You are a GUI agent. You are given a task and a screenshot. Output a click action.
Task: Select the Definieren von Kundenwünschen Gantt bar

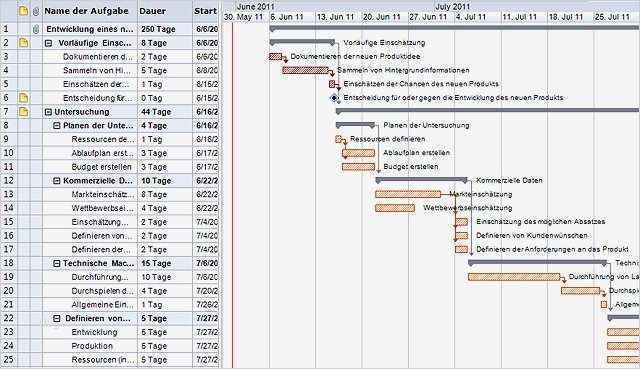461,236
